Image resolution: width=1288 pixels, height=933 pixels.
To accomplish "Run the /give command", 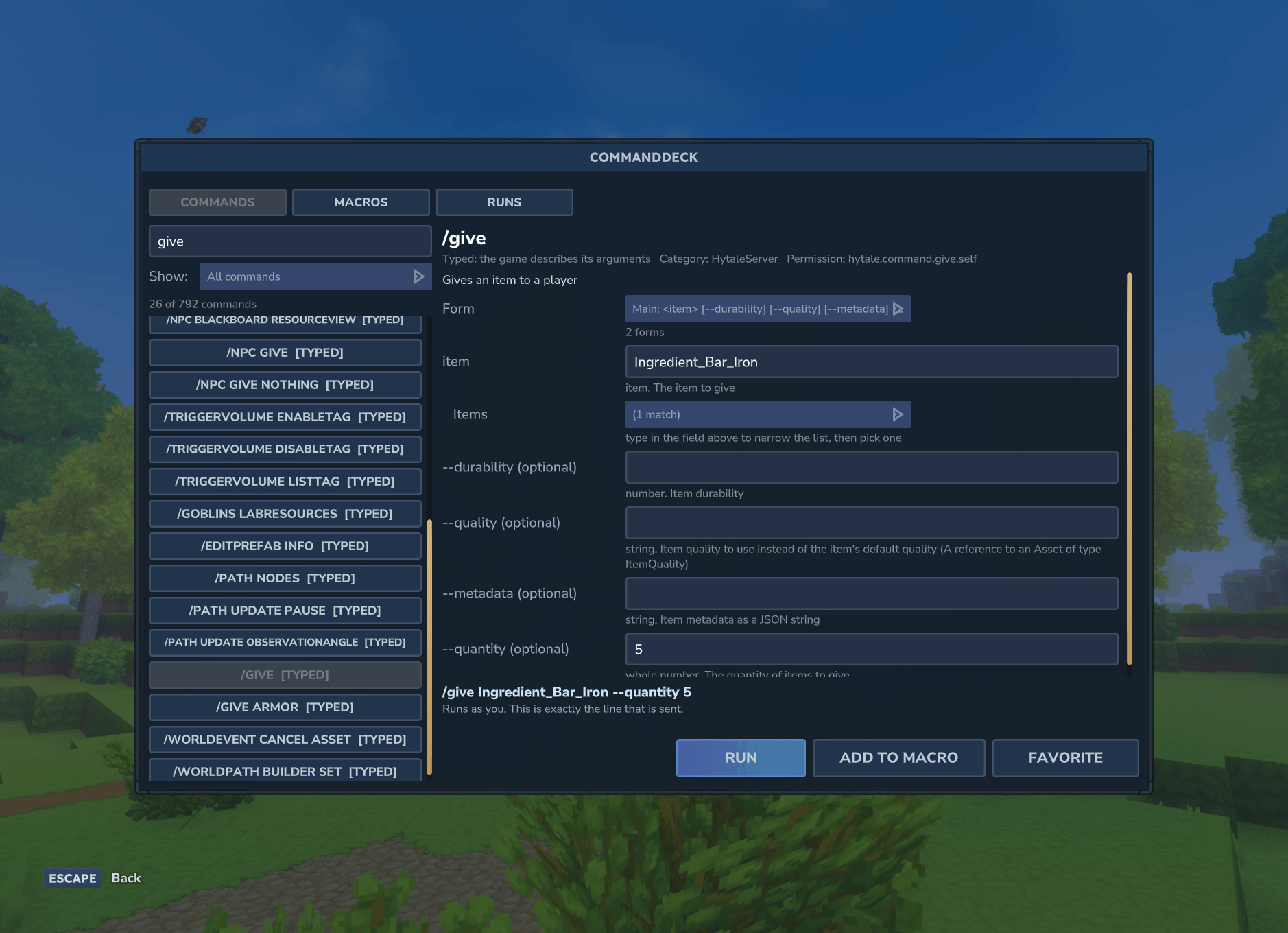I will 741,758.
